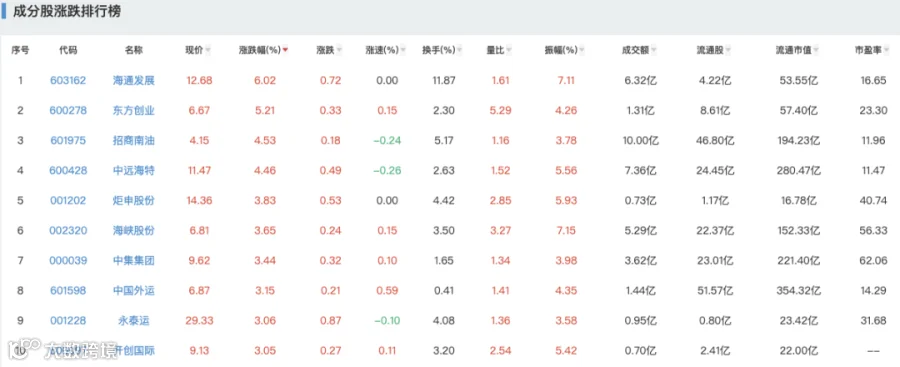900x367 pixels.
Task: Open stock code 601975
Action: click(68, 140)
